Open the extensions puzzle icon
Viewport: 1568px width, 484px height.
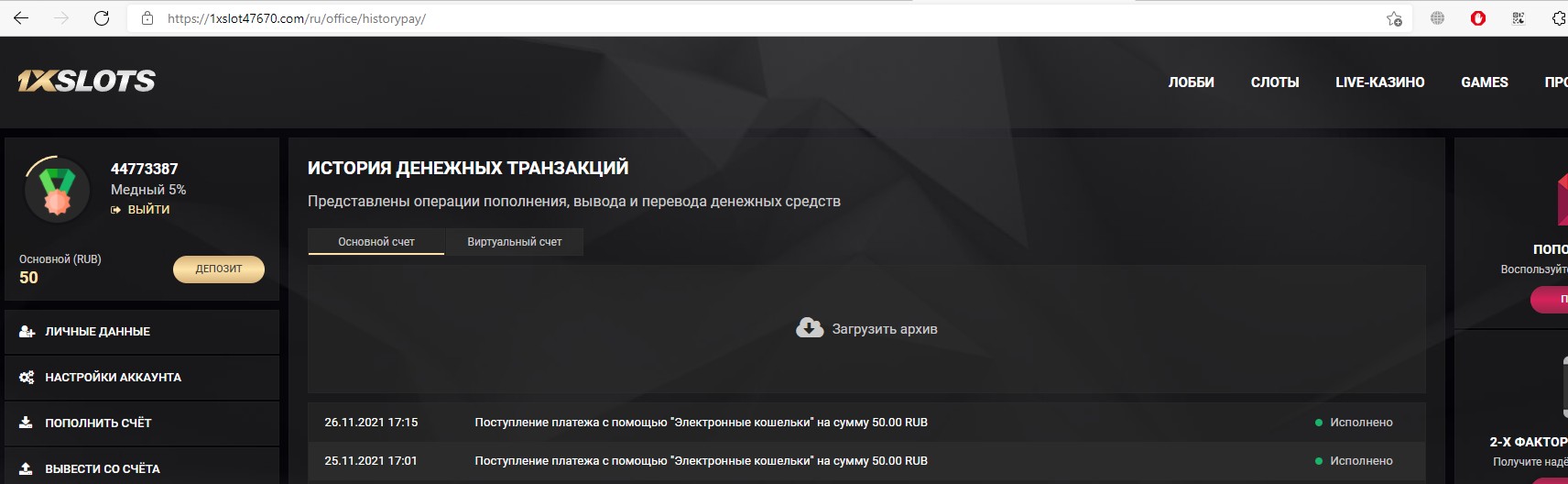(1558, 18)
